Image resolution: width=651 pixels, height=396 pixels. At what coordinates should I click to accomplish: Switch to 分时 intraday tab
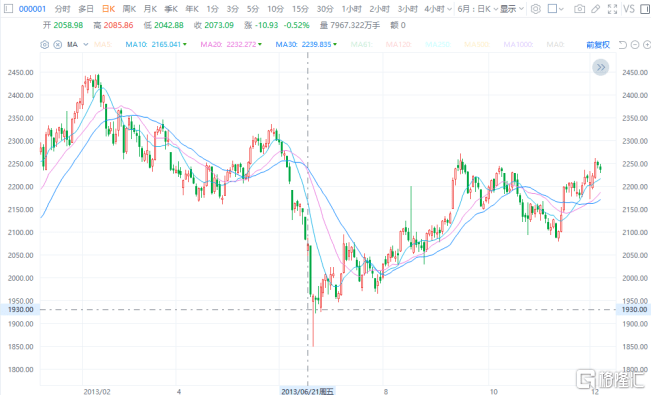(x=62, y=9)
